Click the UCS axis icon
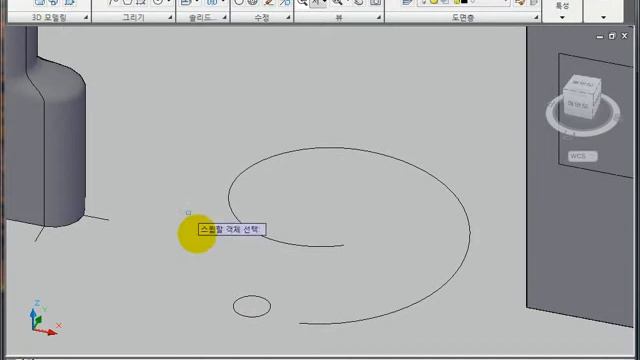This screenshot has width=640, height=360. click(x=43, y=318)
